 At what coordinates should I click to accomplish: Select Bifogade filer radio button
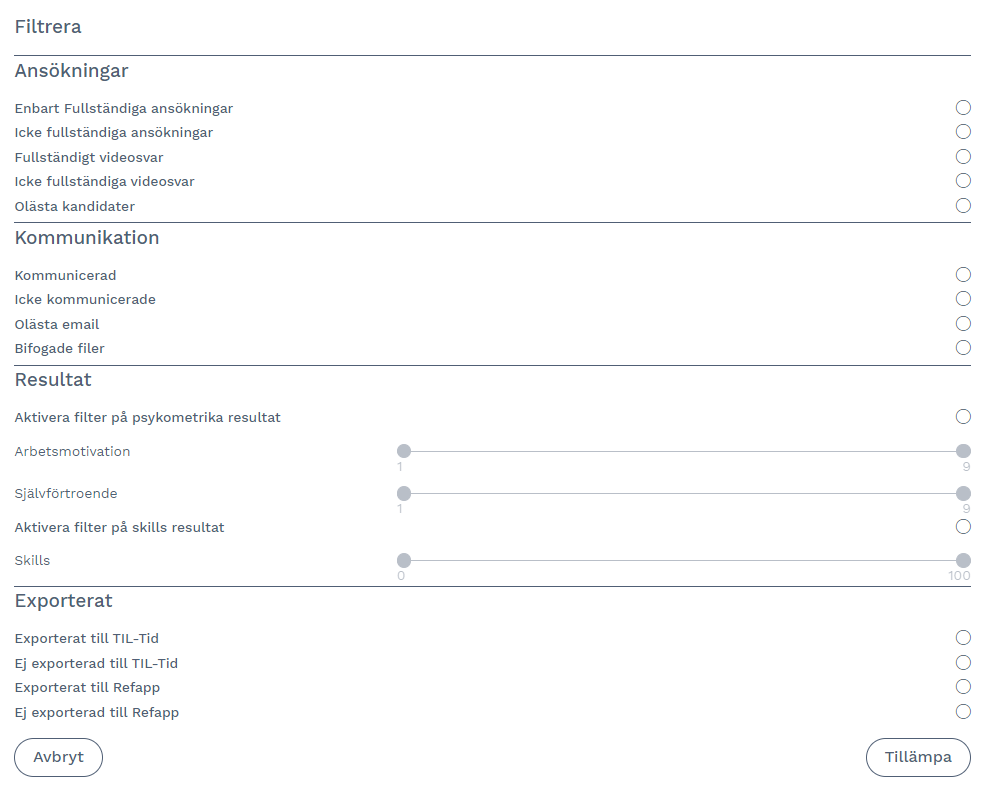[x=963, y=348]
